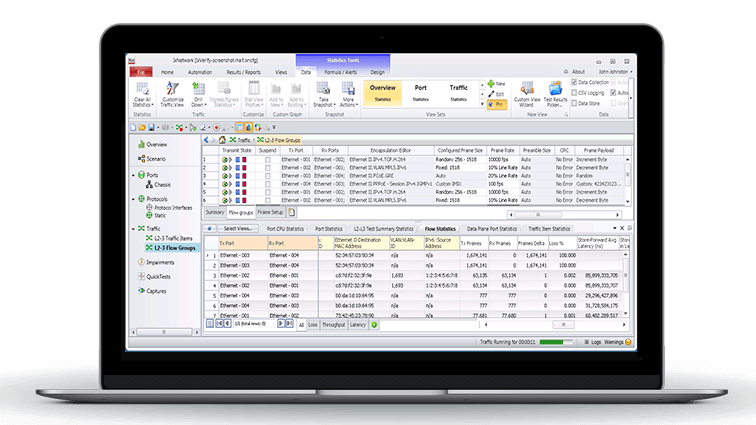
Task: Check the Suspend box in flow row 6
Action: (268, 200)
